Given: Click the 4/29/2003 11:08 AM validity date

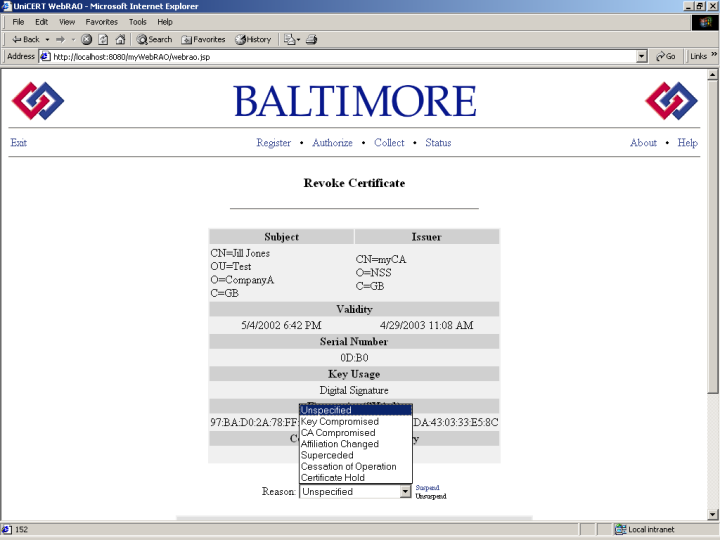Looking at the screenshot, I should (427, 326).
